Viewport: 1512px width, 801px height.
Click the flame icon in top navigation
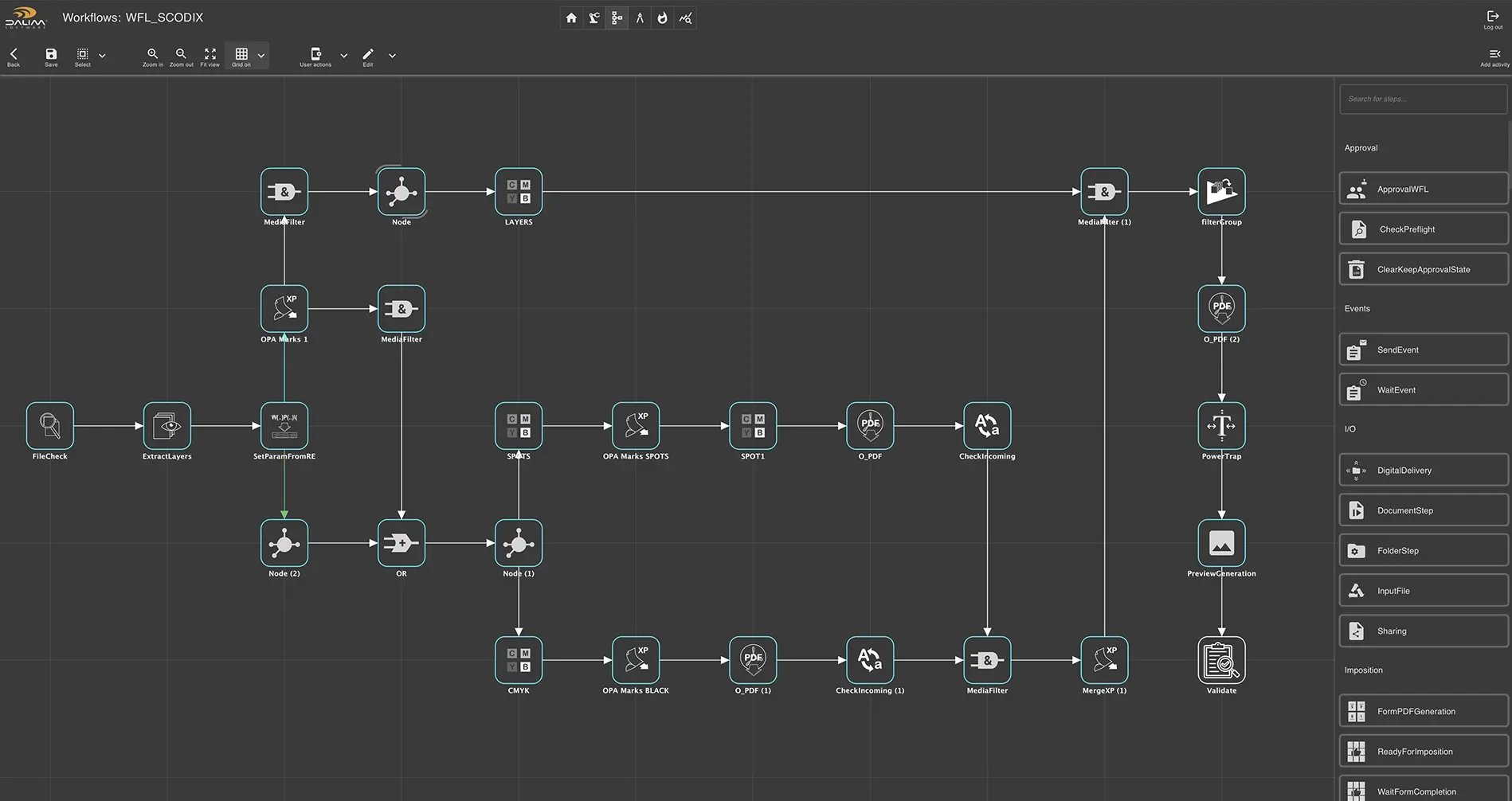click(662, 18)
